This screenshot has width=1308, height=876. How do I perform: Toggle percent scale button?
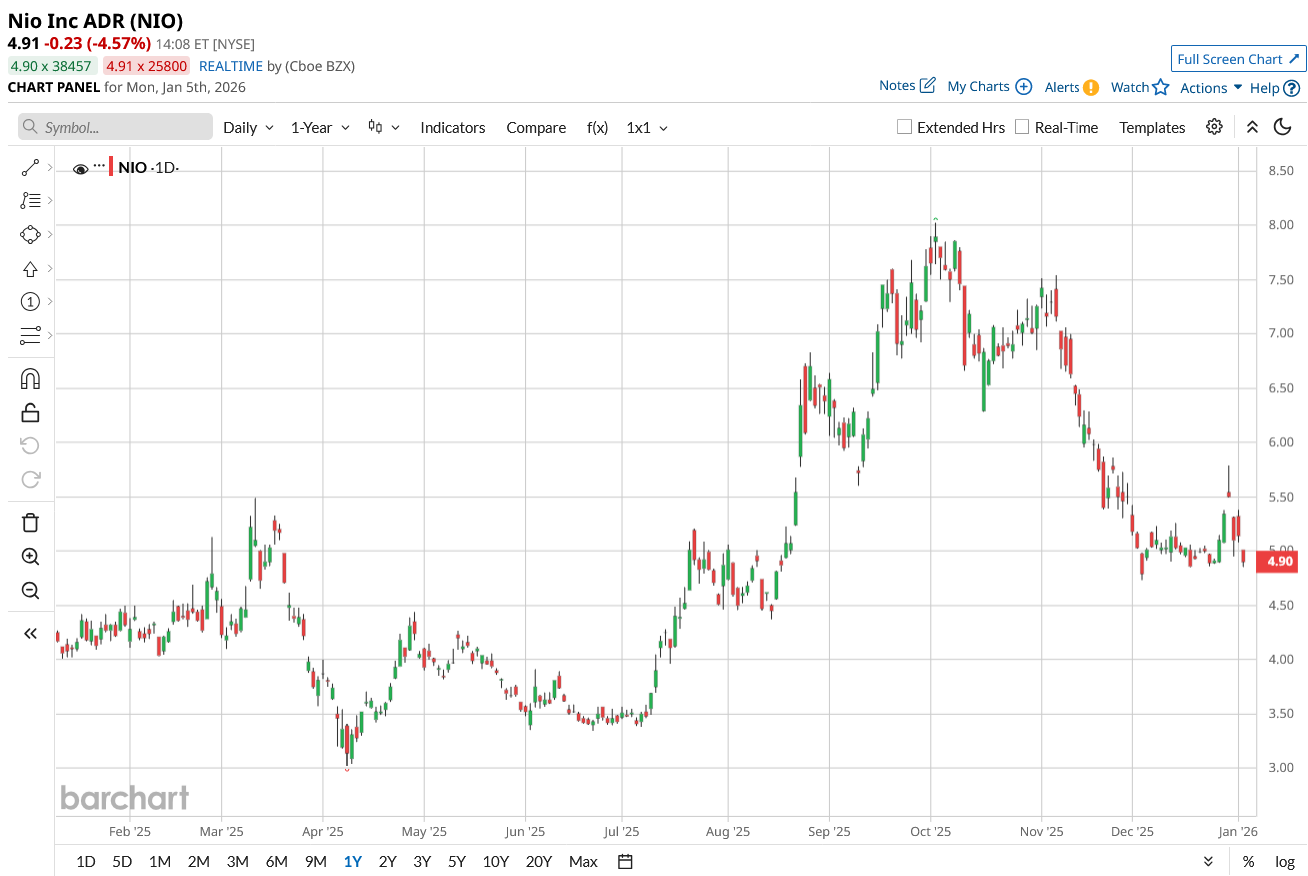click(1248, 861)
